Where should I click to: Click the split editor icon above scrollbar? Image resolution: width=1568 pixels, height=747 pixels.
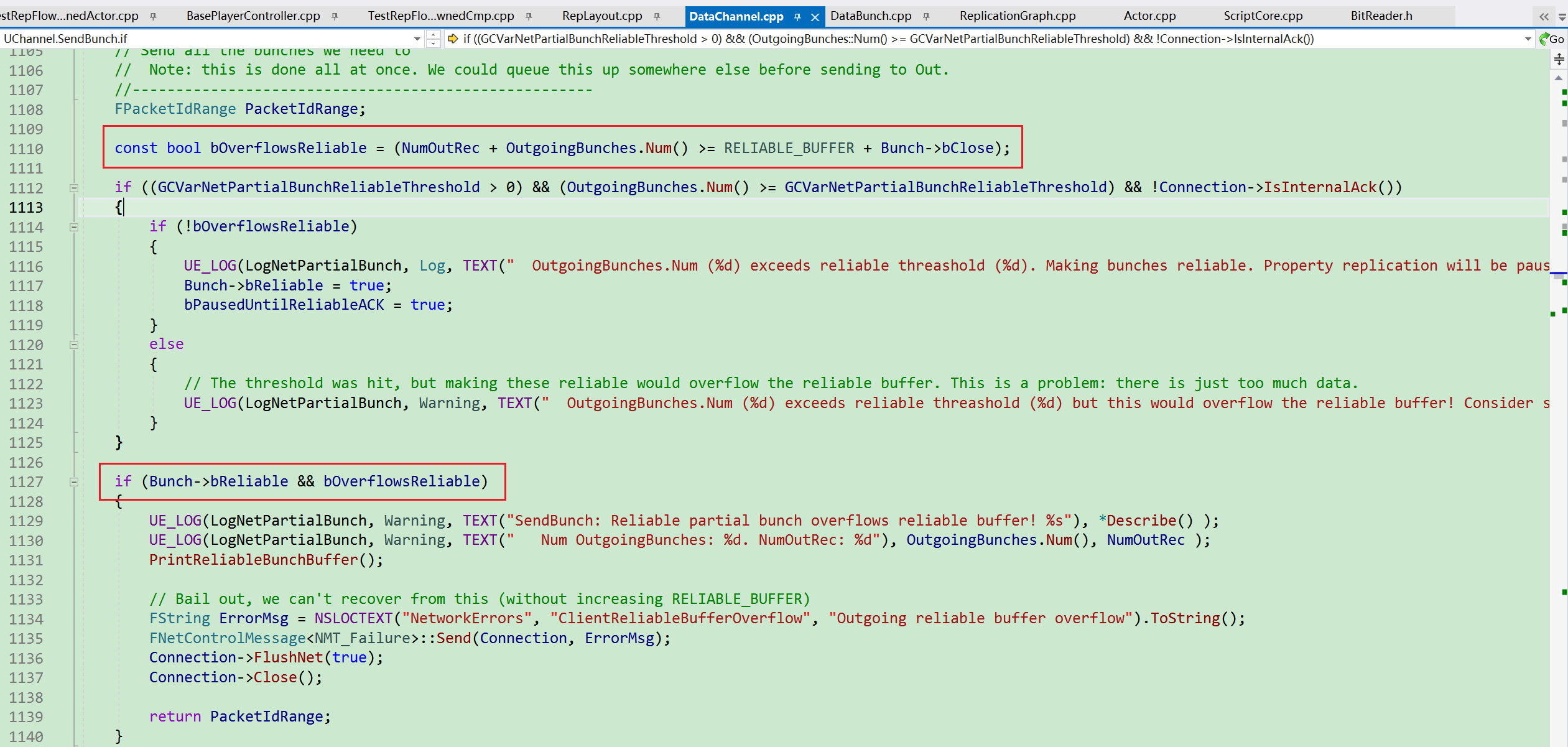tap(1559, 59)
